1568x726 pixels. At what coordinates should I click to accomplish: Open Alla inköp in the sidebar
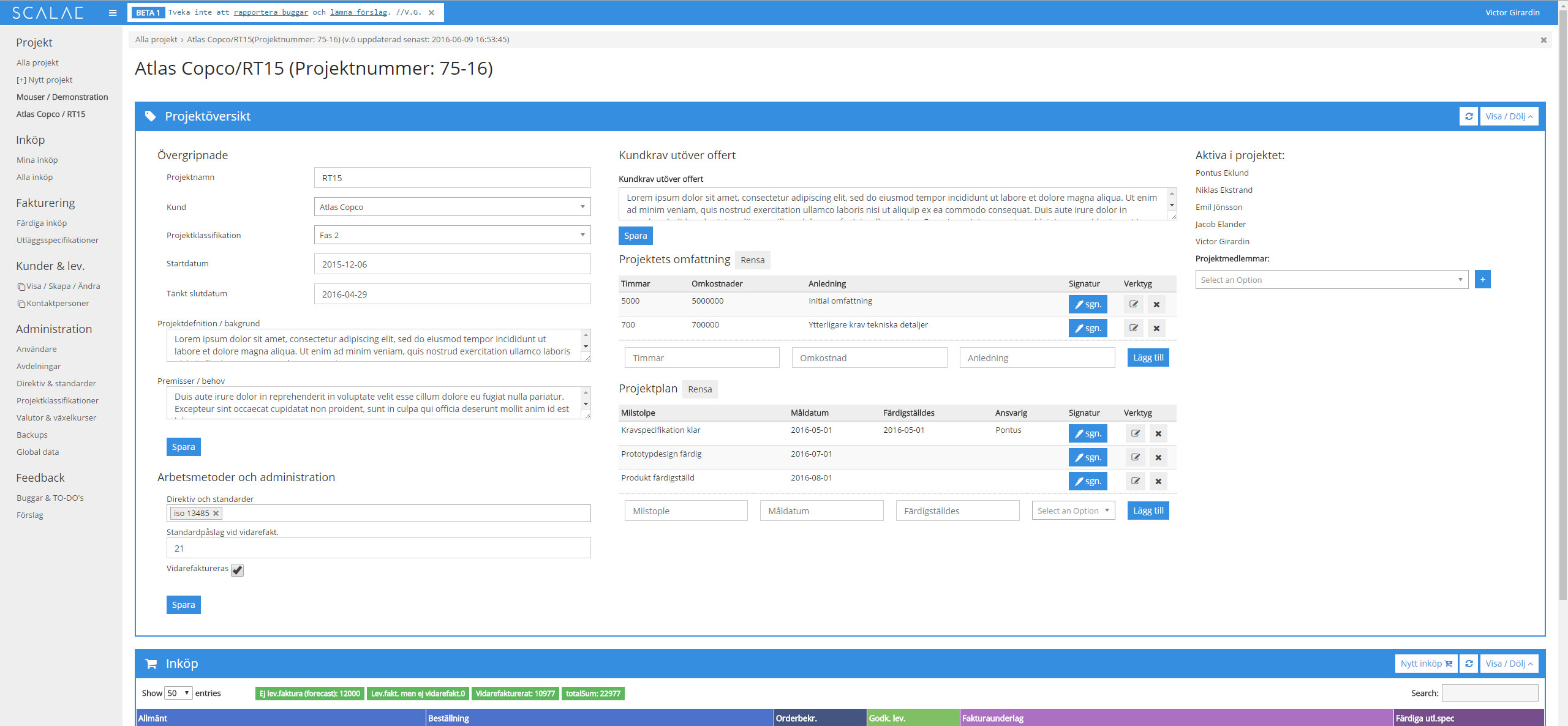pos(34,177)
